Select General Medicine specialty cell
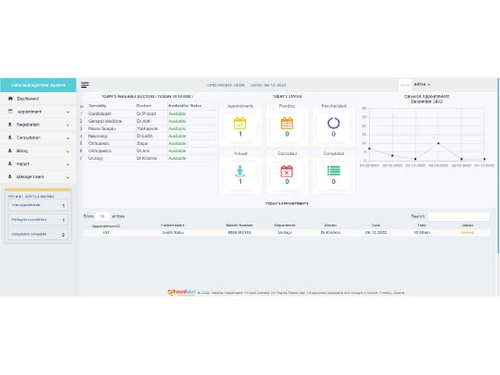The image size is (500, 375). point(105,121)
